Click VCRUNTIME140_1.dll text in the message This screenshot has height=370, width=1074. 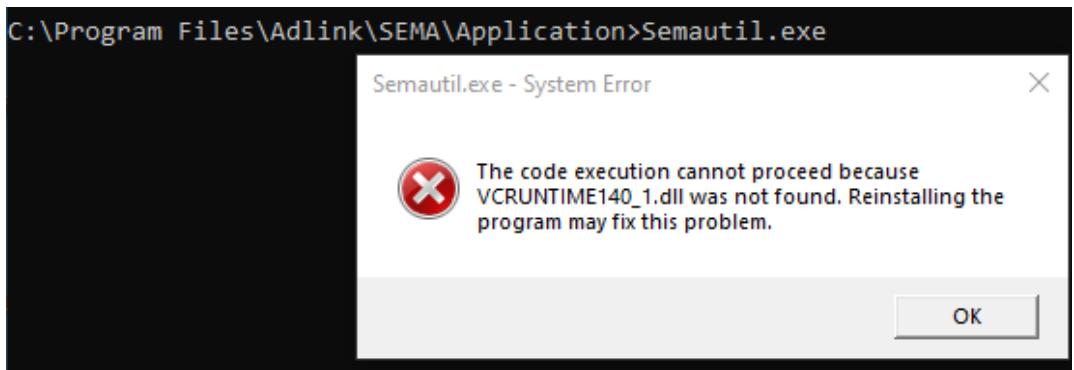581,197
